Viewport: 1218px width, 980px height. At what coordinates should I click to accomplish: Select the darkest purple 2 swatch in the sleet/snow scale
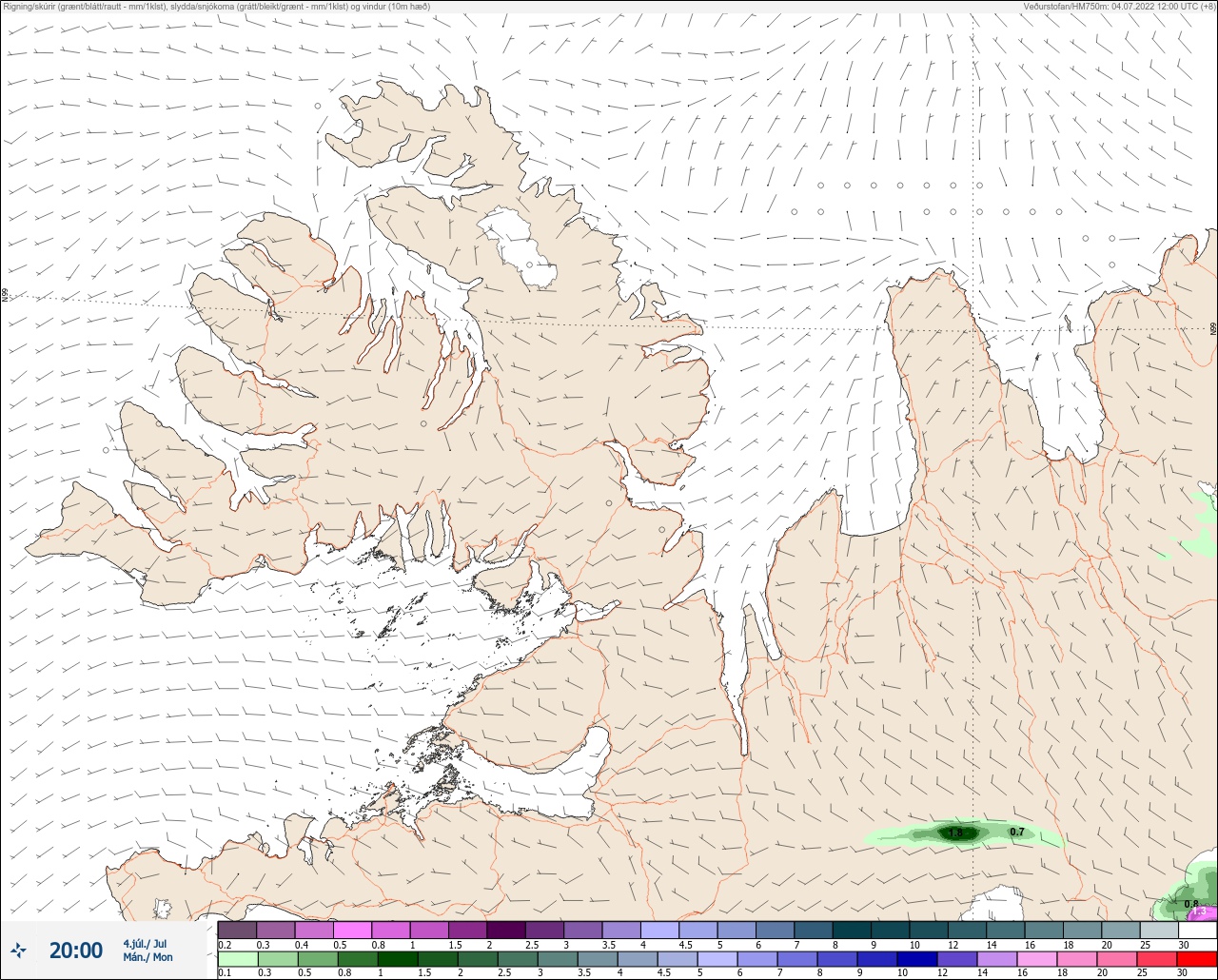505,930
